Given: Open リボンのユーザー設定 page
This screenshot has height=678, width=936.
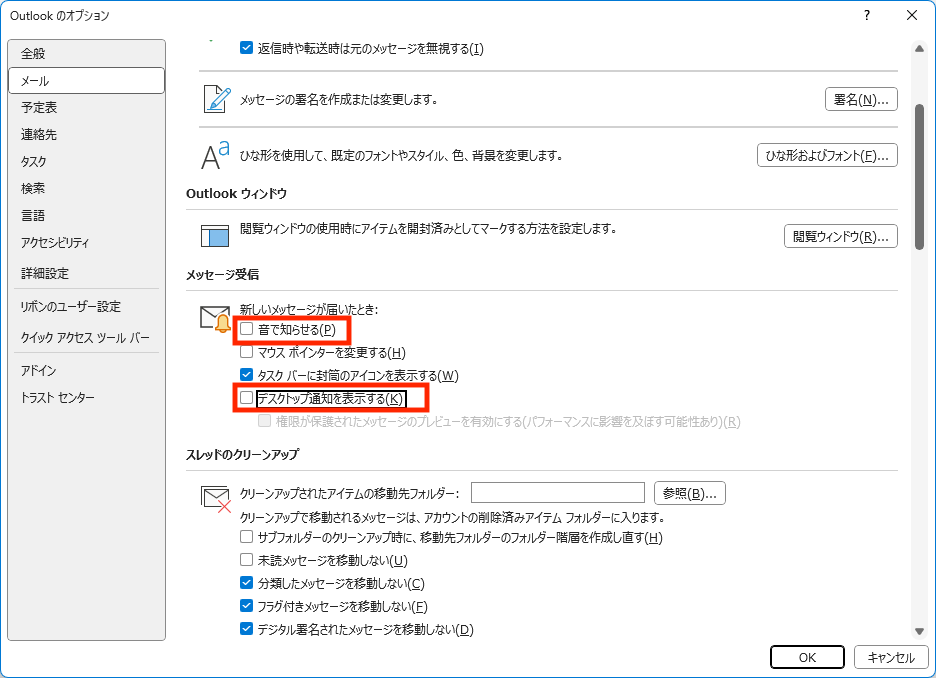Looking at the screenshot, I should 71,307.
